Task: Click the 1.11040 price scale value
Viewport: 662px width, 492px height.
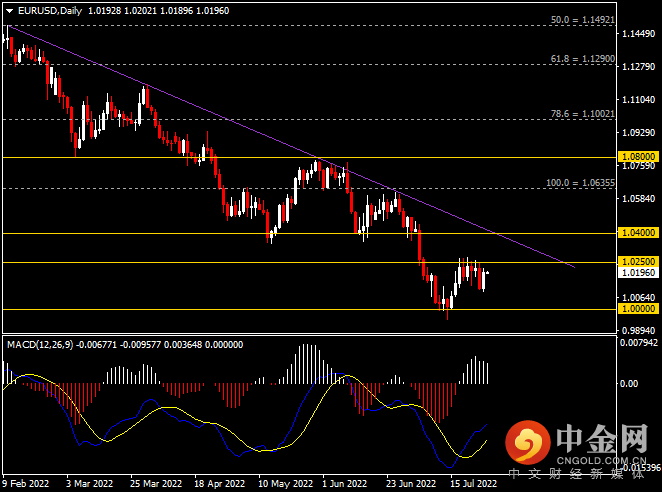Action: [639, 100]
